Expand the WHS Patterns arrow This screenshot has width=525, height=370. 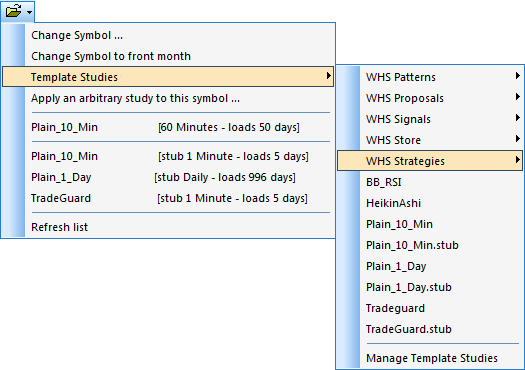click(x=518, y=76)
